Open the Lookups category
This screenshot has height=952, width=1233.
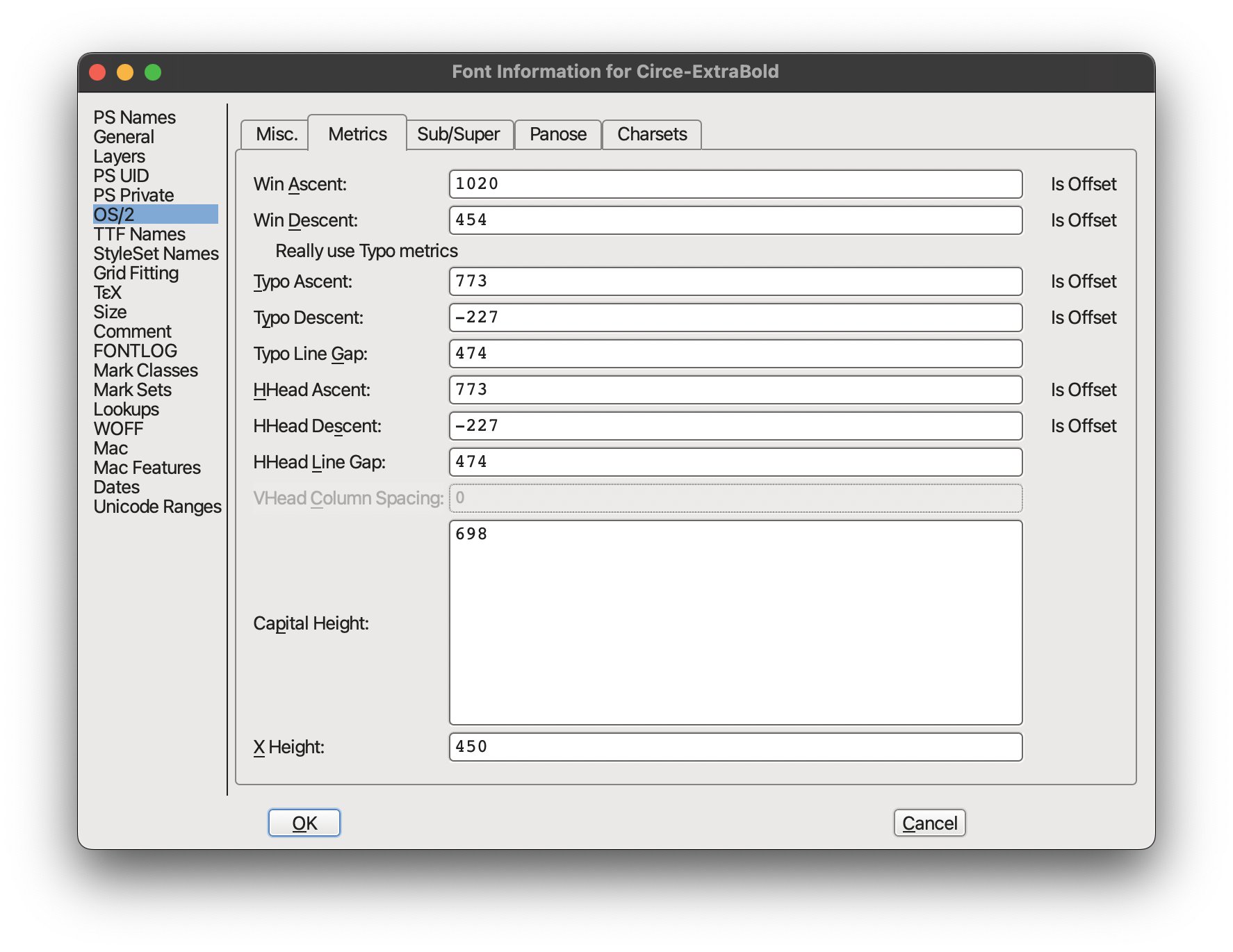126,409
